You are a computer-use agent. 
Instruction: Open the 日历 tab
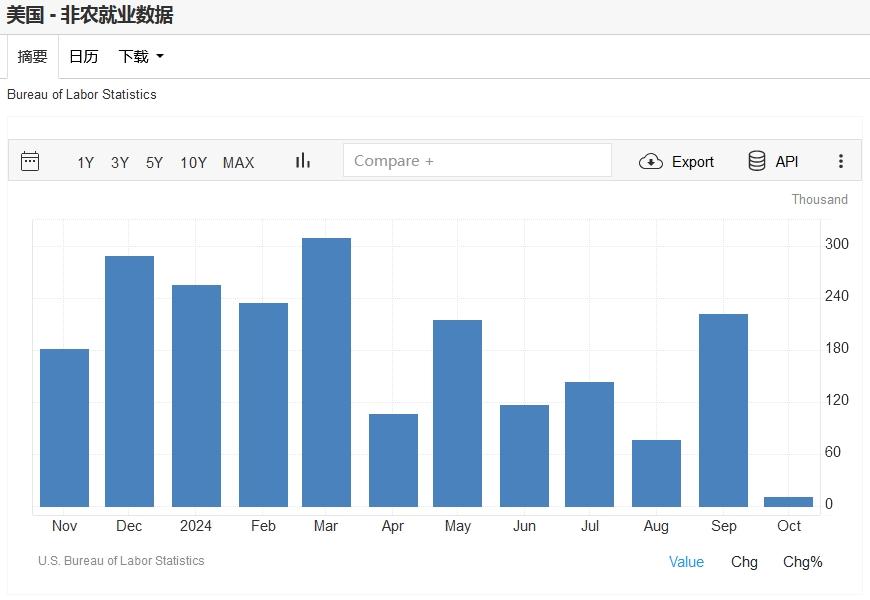click(x=83, y=57)
